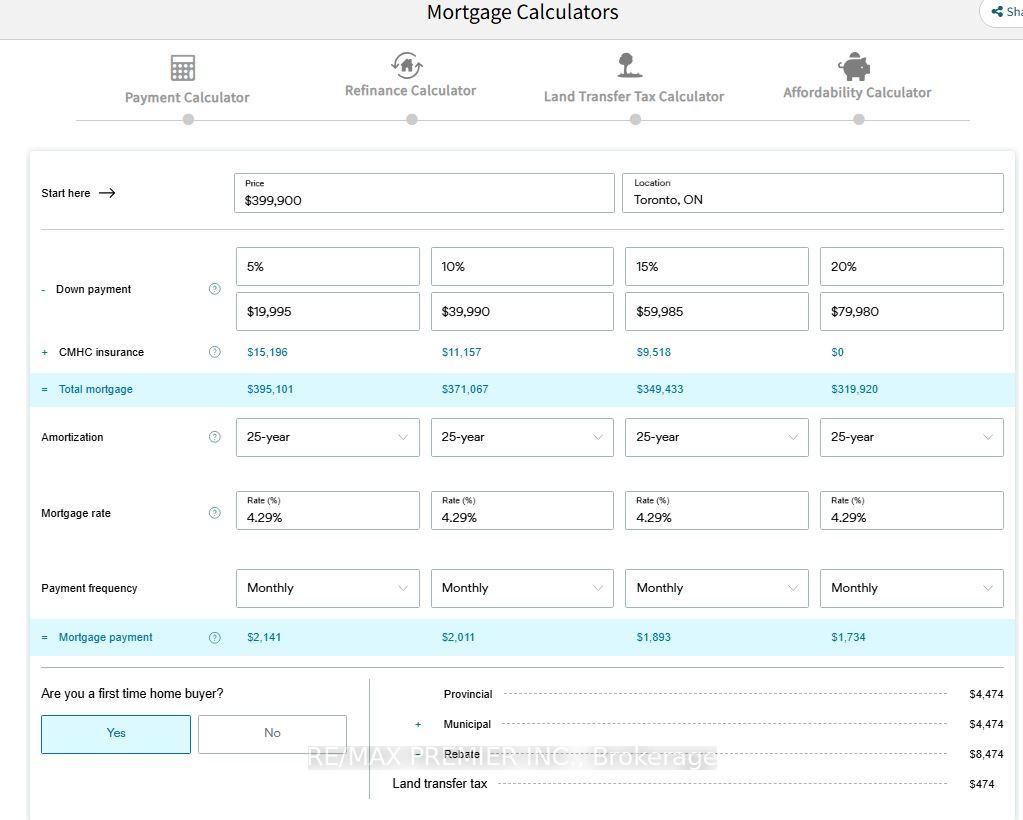Expand the 20% column Payment frequency dropdown
This screenshot has width=1023, height=820.
coord(911,588)
